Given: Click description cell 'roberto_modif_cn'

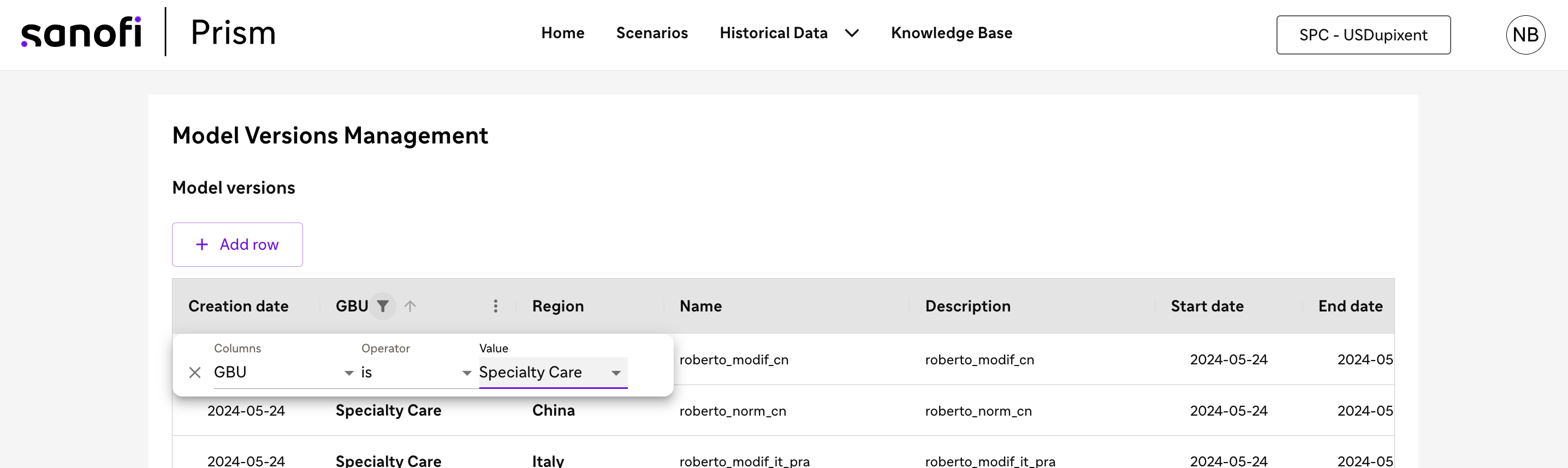Looking at the screenshot, I should (979, 360).
